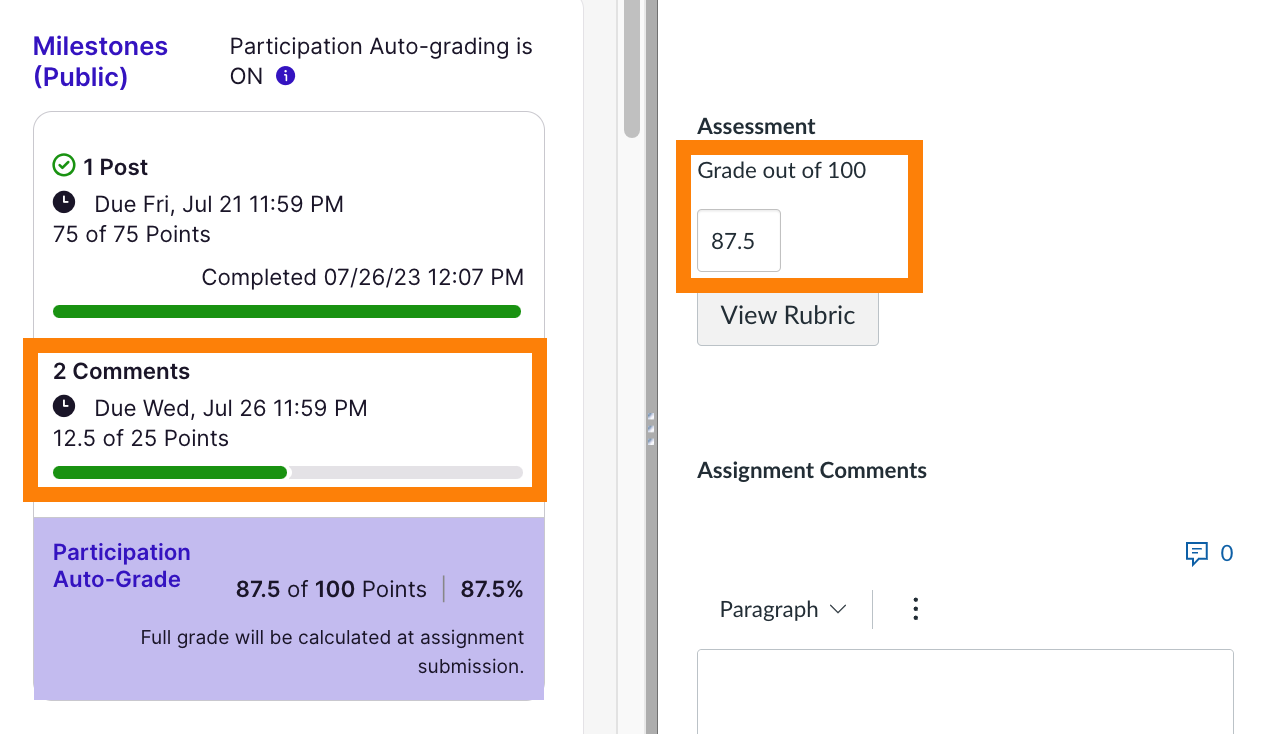Viewport: 1262px width, 734px height.
Task: Select the 2 Comments milestone heading
Action: (x=121, y=371)
